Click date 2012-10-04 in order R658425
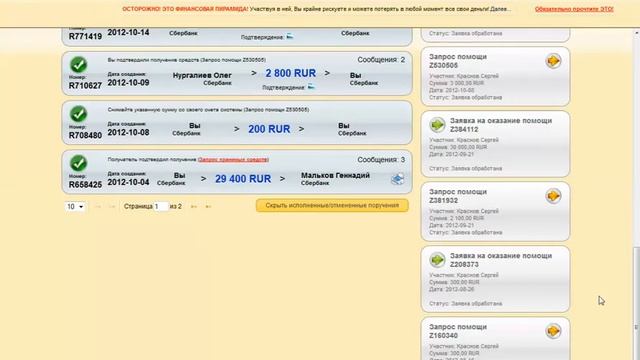Viewport: 640px width, 360px height. point(128,182)
